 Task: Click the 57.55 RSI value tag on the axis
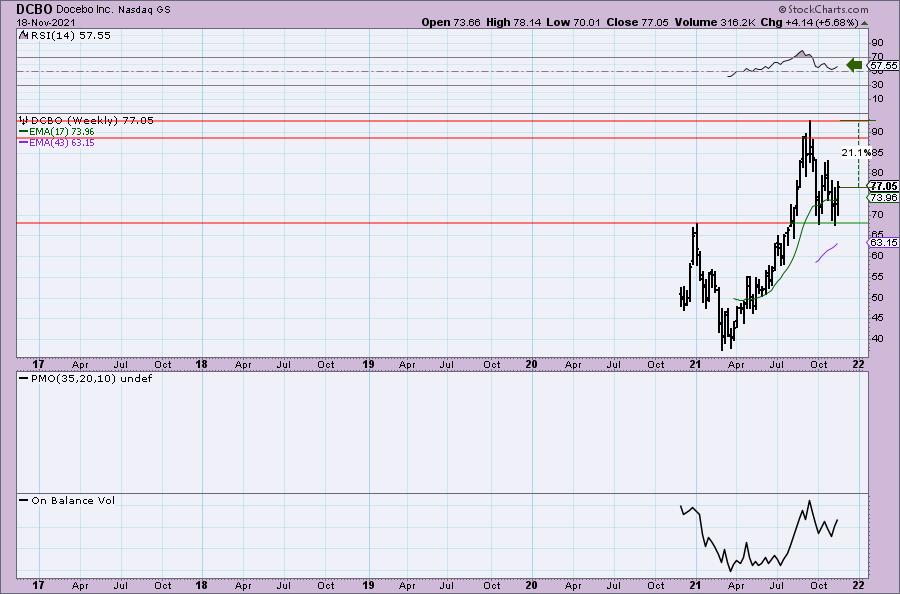click(883, 66)
